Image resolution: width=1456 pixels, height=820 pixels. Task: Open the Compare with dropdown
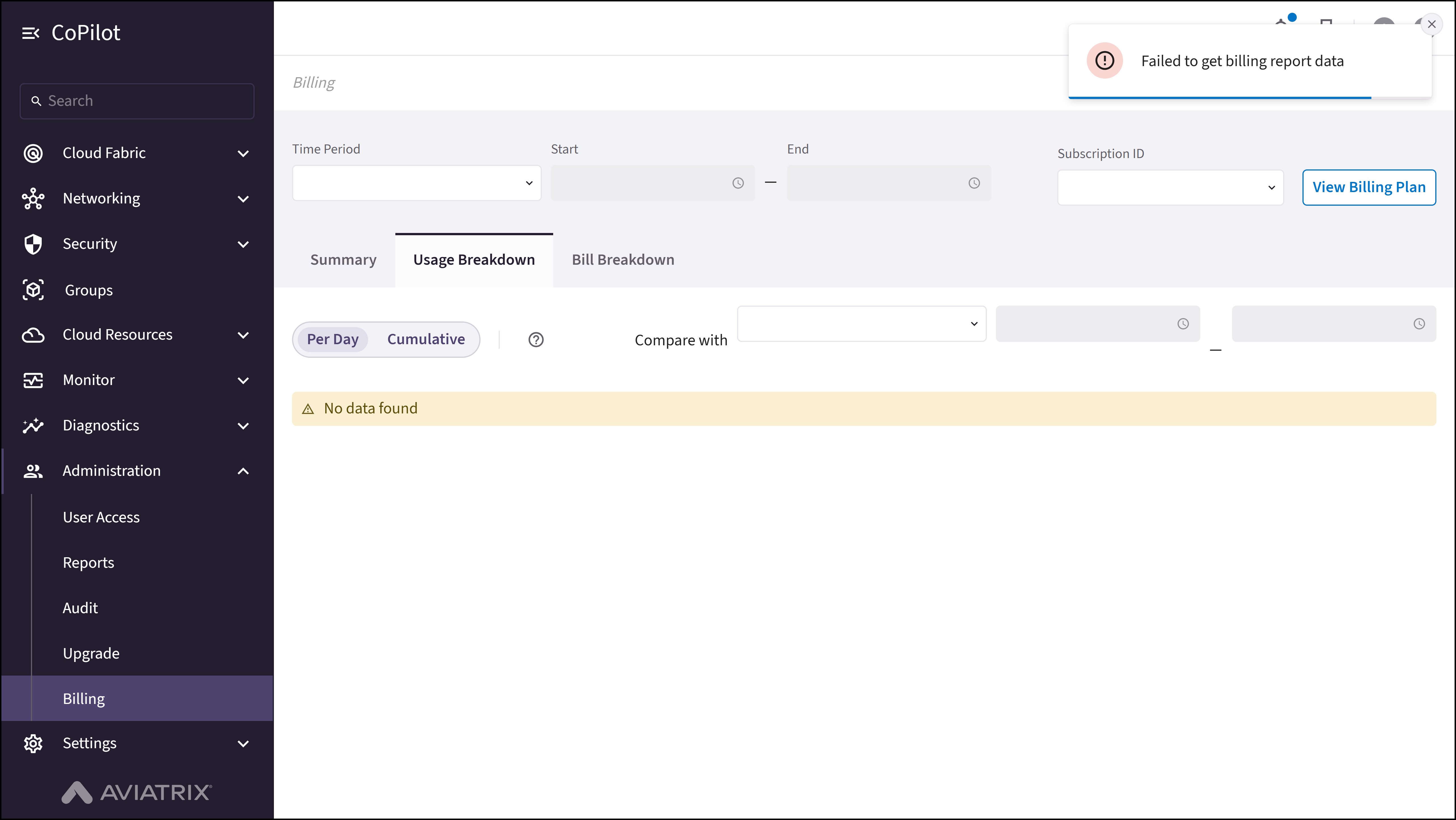coord(861,324)
